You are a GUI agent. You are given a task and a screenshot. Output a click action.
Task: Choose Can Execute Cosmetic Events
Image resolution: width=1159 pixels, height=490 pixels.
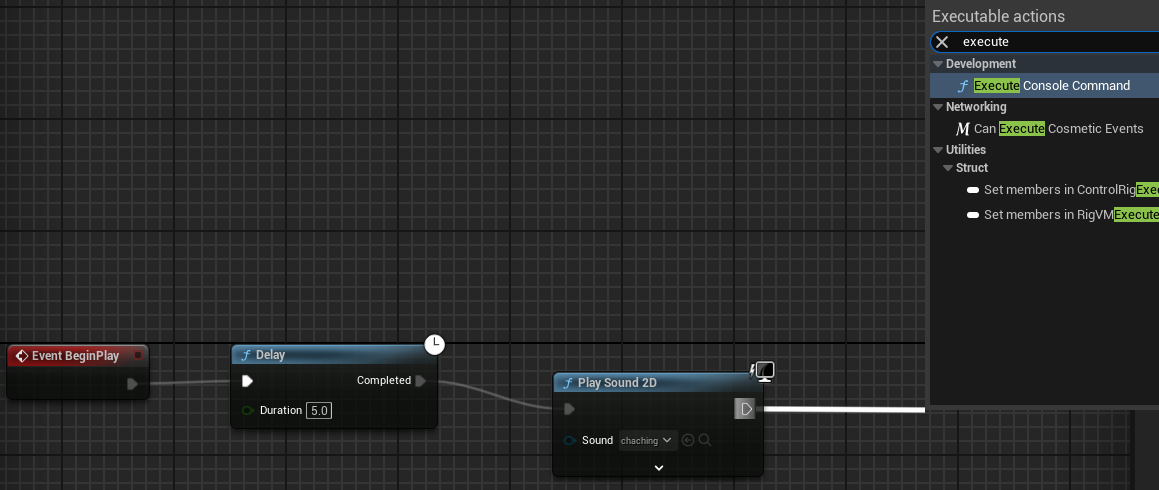point(1058,129)
